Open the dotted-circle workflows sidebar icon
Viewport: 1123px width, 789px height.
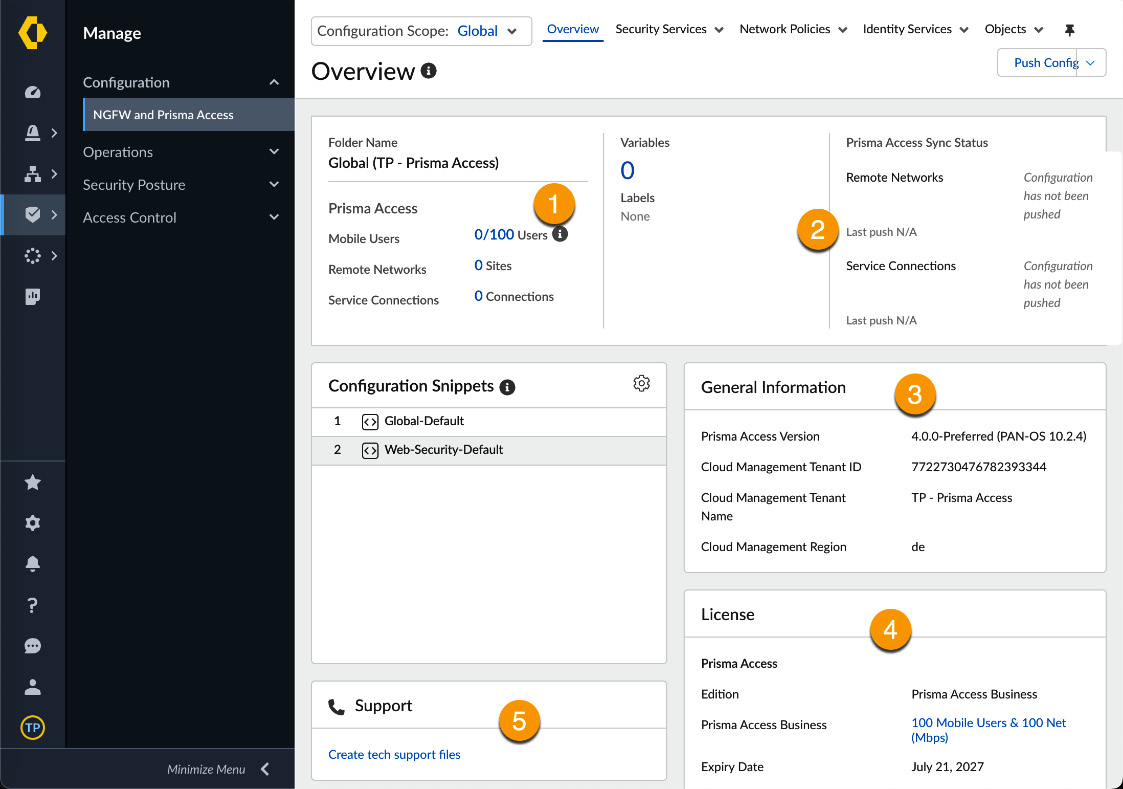(32, 256)
